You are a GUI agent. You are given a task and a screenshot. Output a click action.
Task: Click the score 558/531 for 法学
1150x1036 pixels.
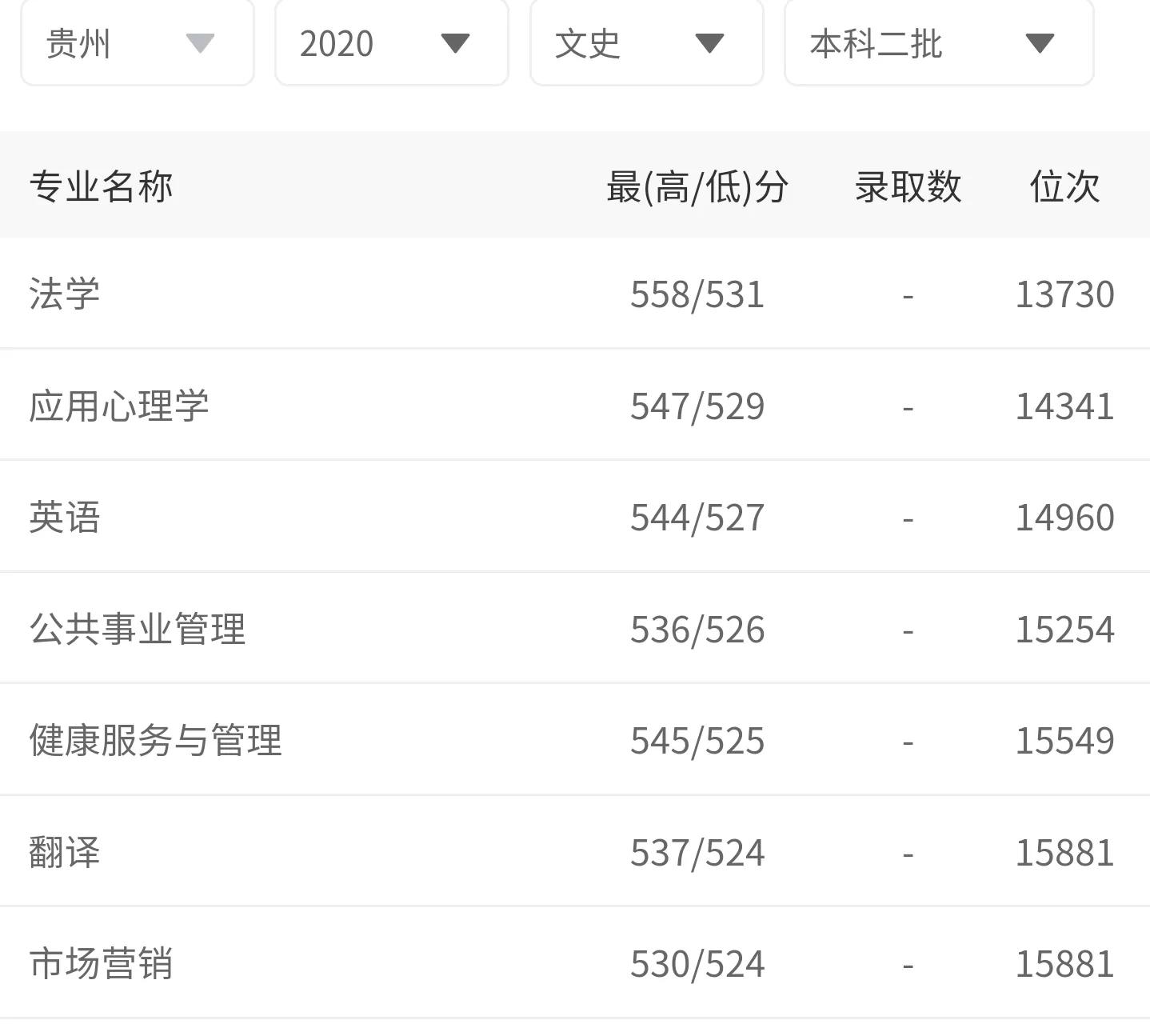(x=697, y=294)
